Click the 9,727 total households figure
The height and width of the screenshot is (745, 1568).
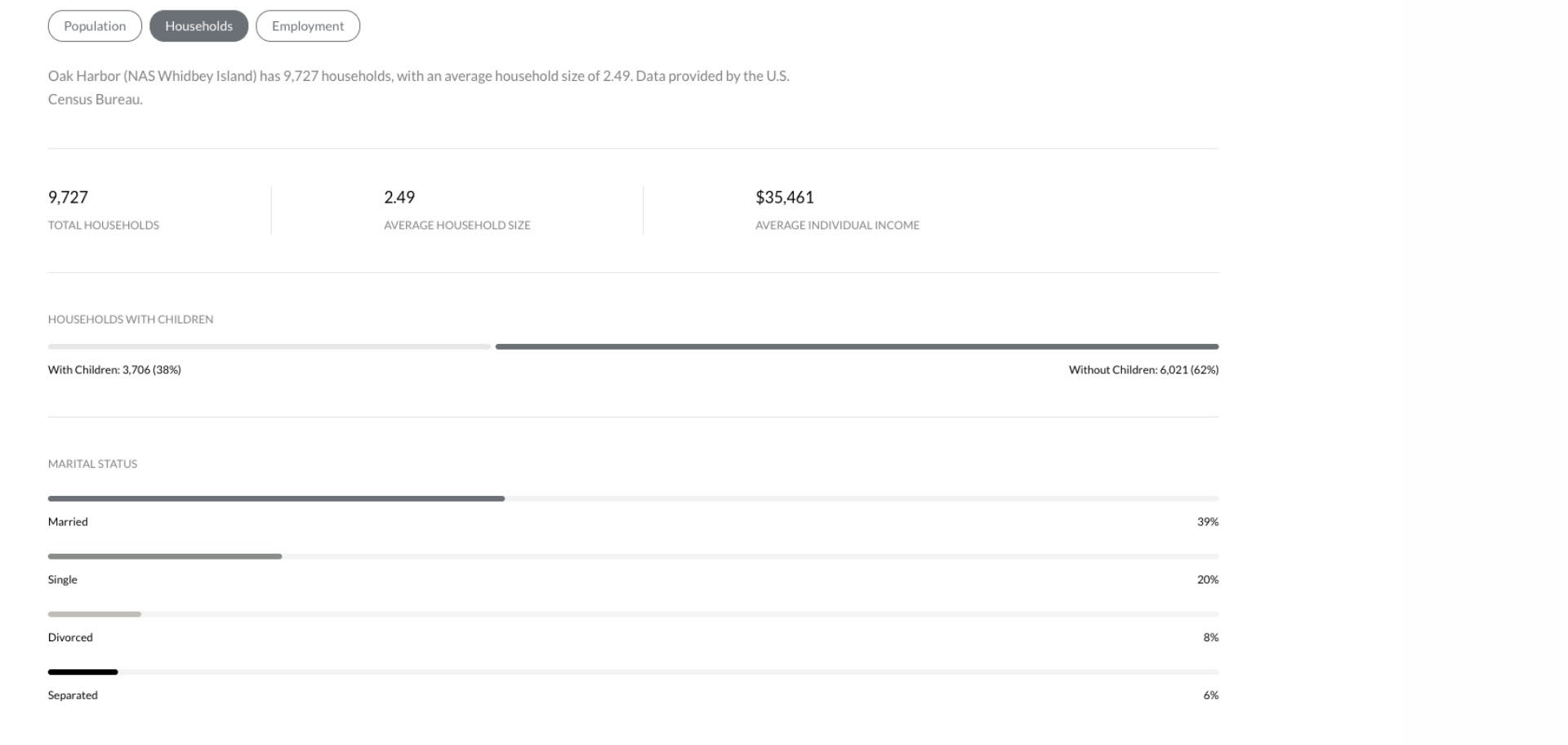pyautogui.click(x=68, y=198)
